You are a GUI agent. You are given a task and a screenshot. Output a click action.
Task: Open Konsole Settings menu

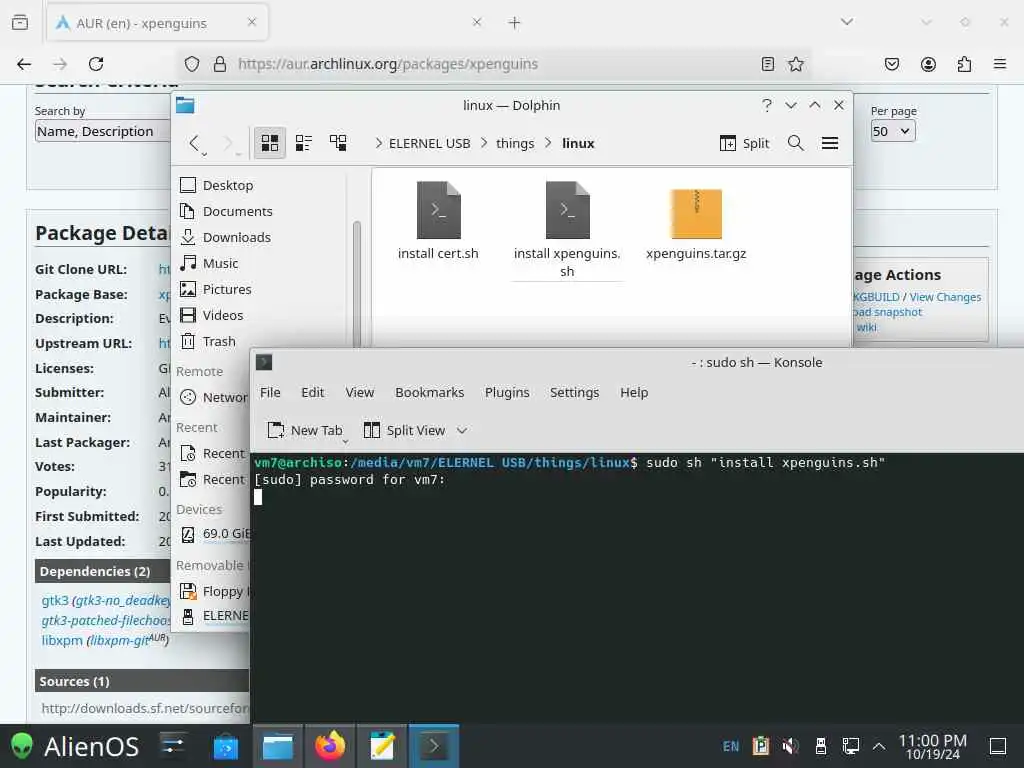[x=575, y=392]
